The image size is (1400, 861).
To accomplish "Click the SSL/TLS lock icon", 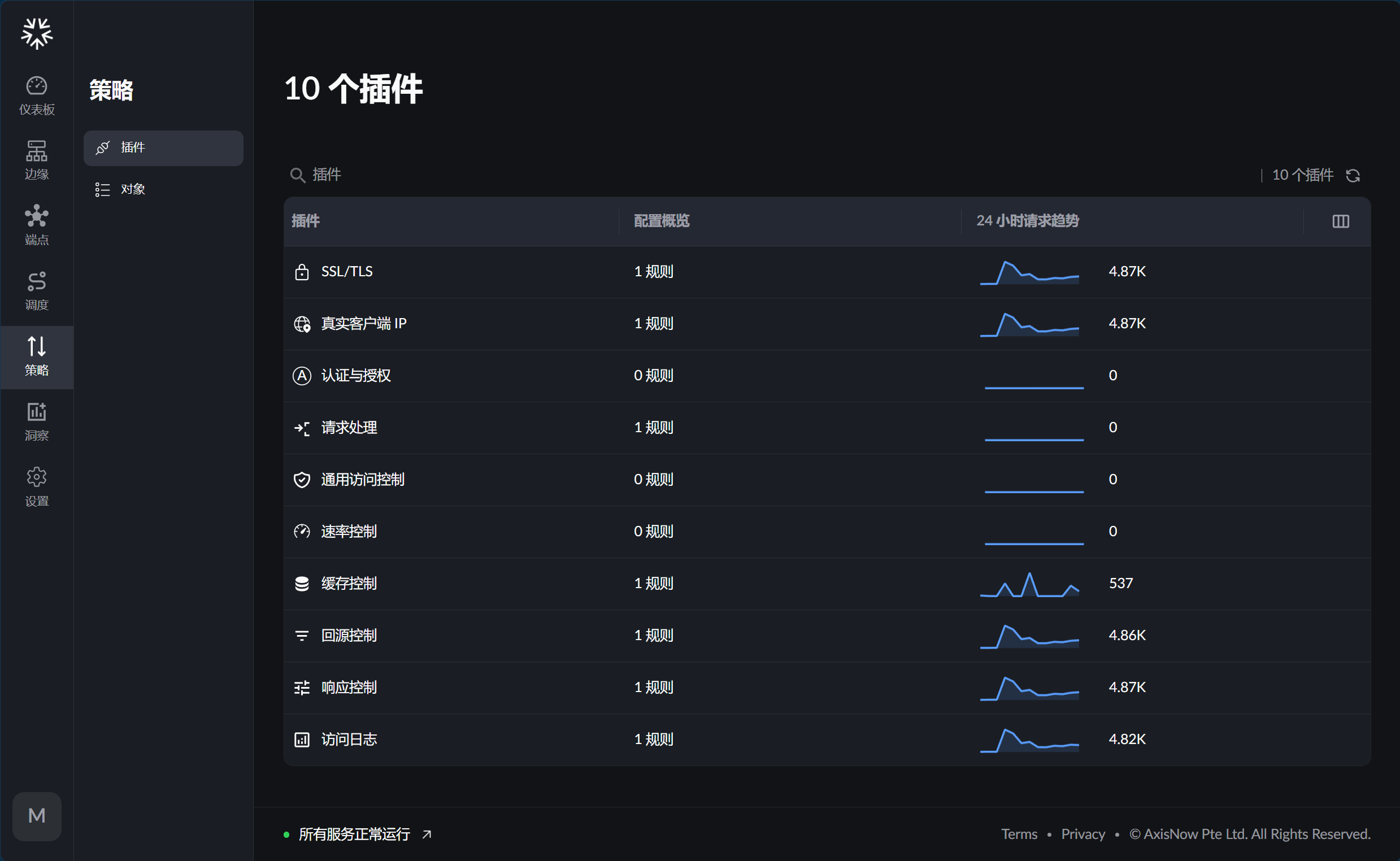I will coord(302,272).
